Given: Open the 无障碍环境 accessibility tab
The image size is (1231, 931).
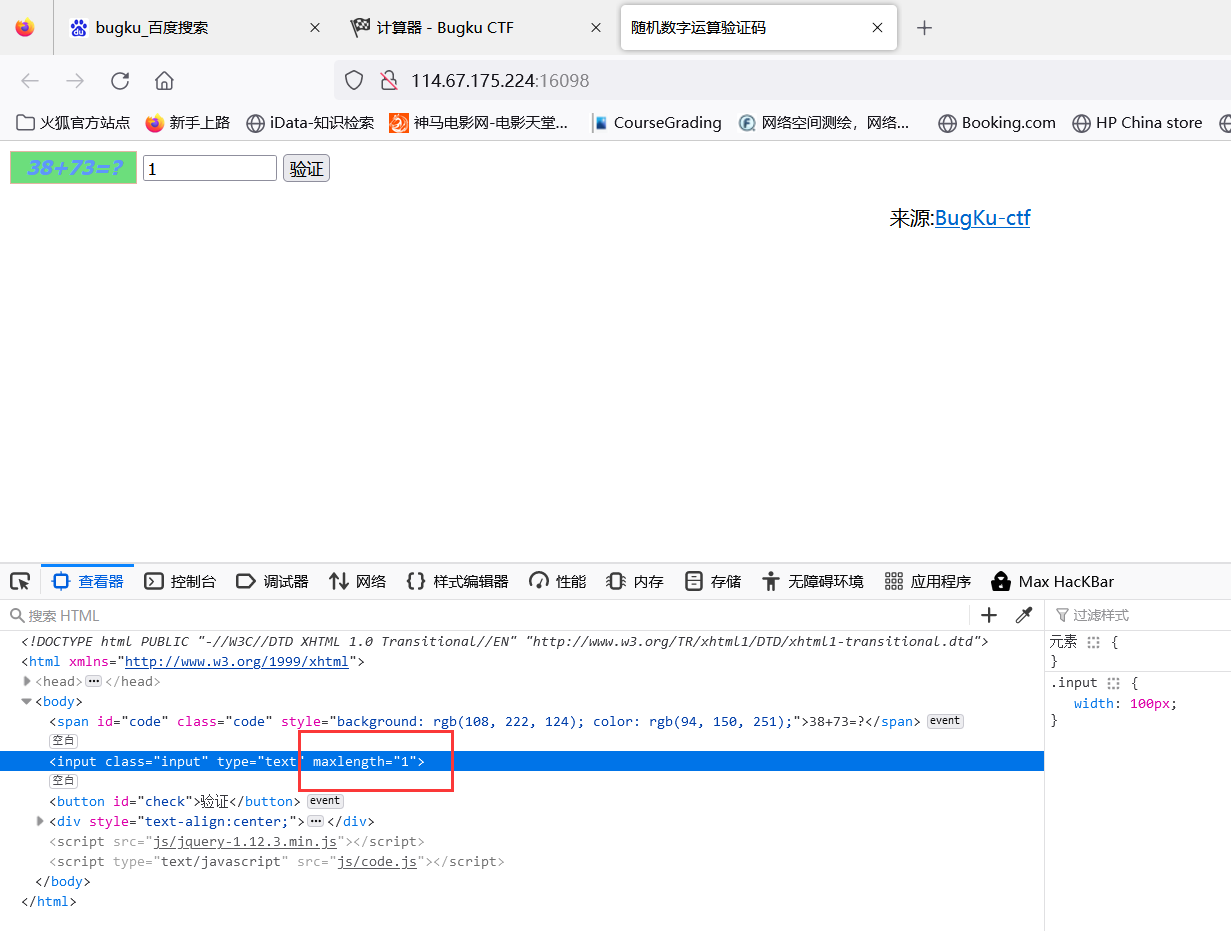Looking at the screenshot, I should pyautogui.click(x=812, y=581).
